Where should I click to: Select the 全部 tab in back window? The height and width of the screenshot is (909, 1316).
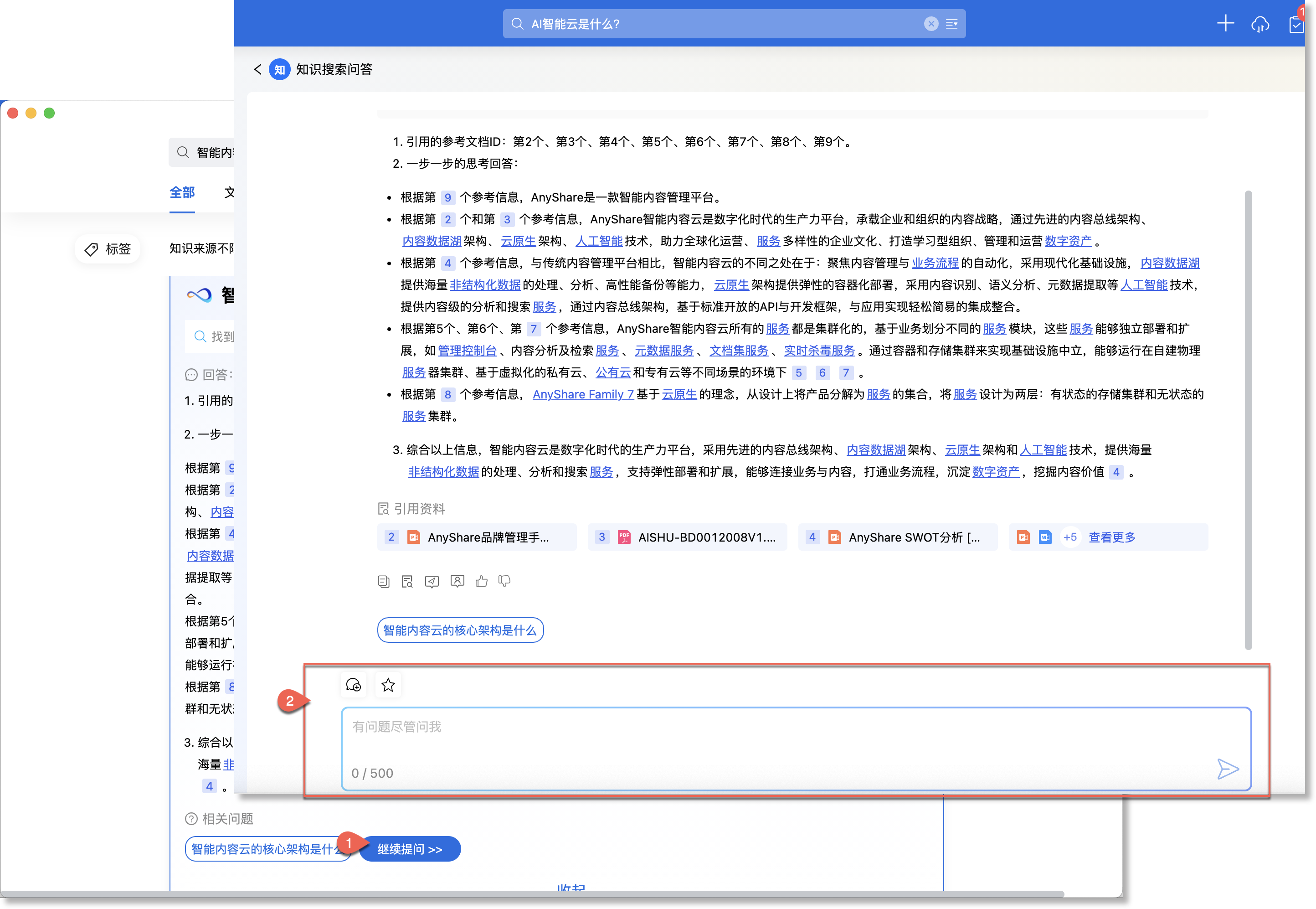[182, 192]
